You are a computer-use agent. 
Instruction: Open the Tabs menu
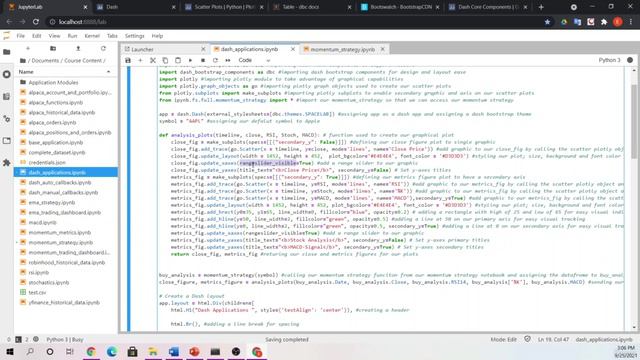pyautogui.click(x=112, y=36)
